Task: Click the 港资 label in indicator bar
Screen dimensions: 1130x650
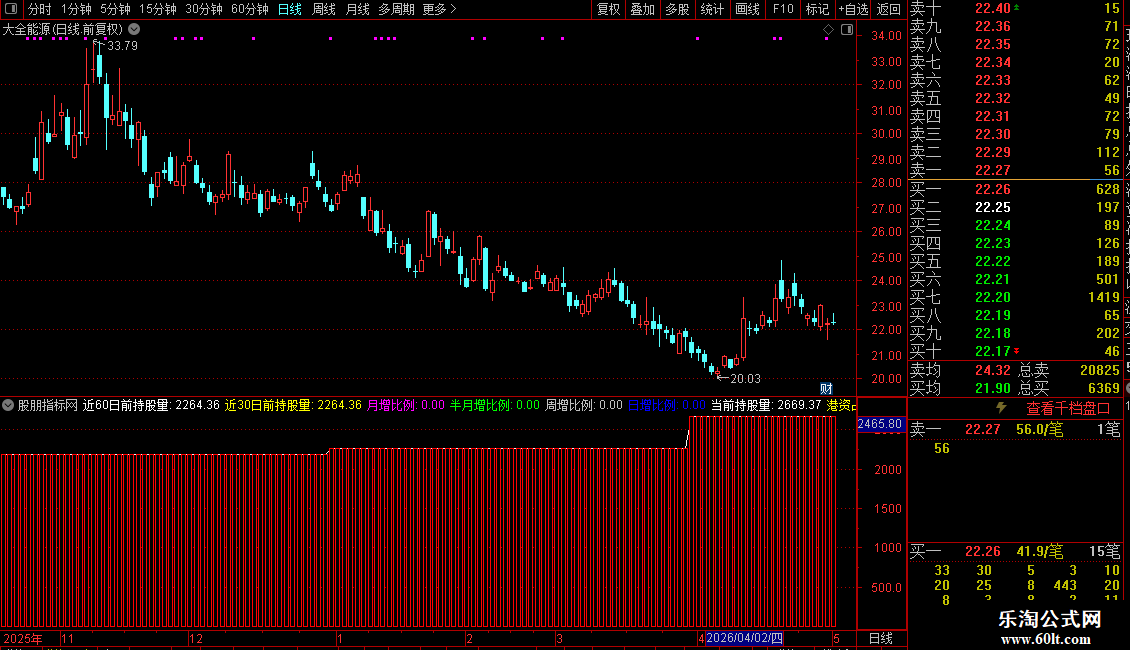Action: [839, 406]
